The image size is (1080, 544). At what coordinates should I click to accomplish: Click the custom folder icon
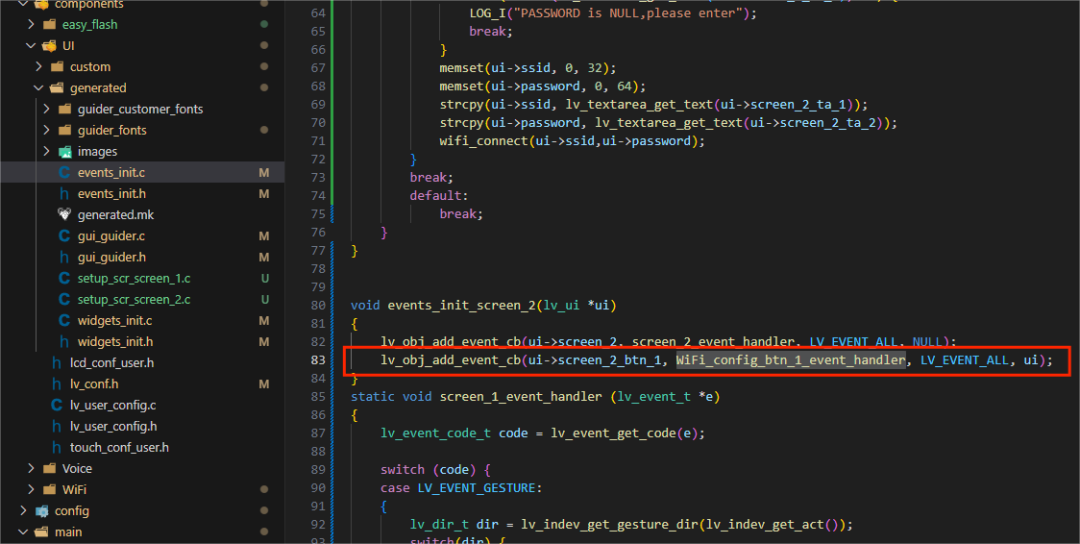tap(56, 67)
